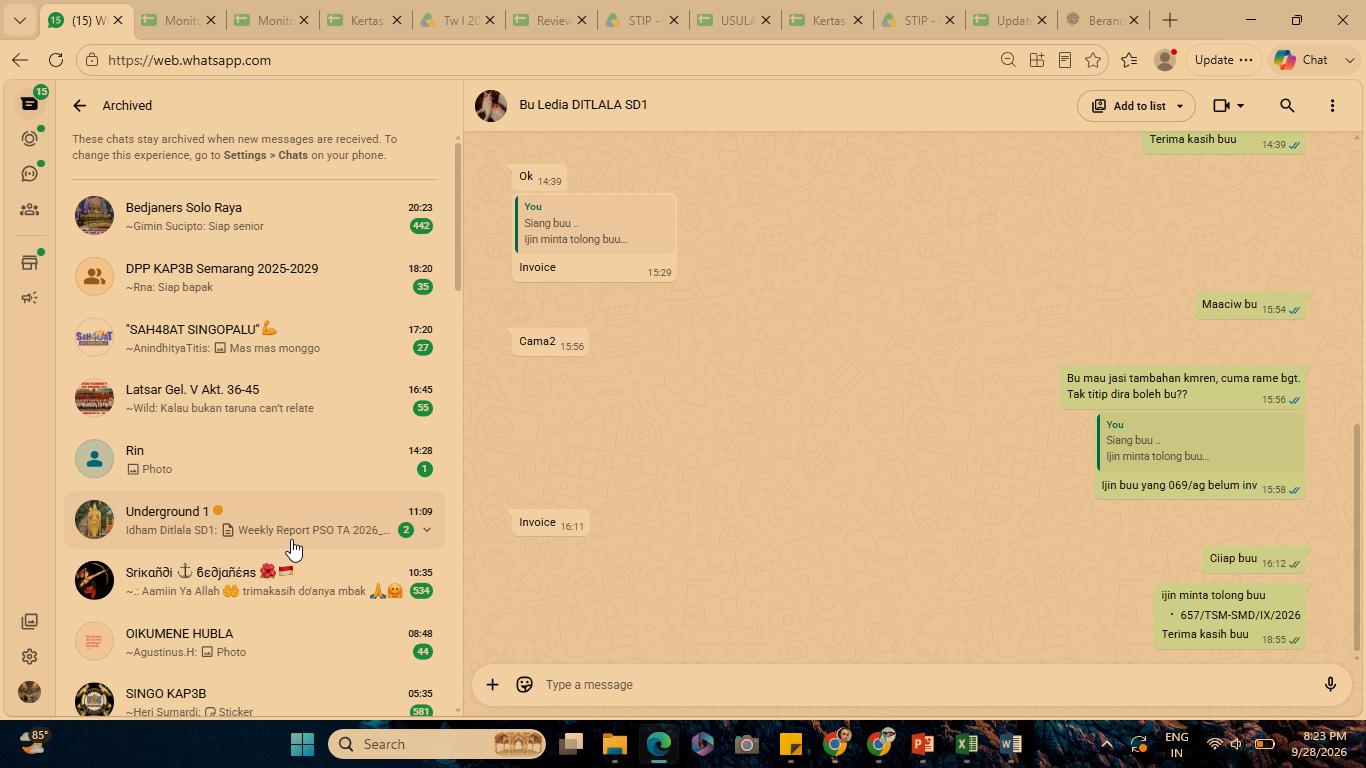Open Channels icon in WhatsApp sidebar
The width and height of the screenshot is (1366, 768).
pos(29,174)
